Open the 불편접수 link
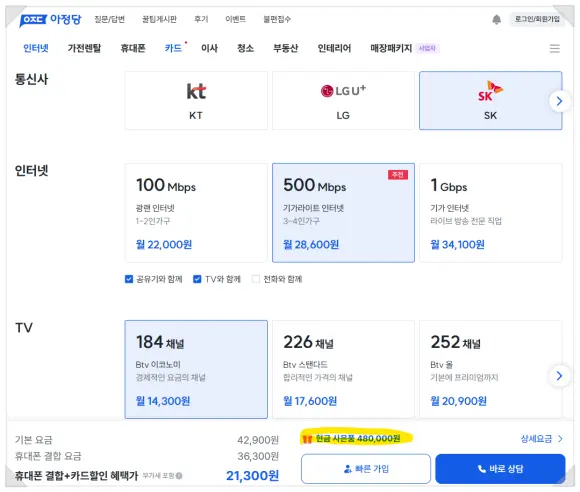The height and width of the screenshot is (492, 580). (x=277, y=19)
